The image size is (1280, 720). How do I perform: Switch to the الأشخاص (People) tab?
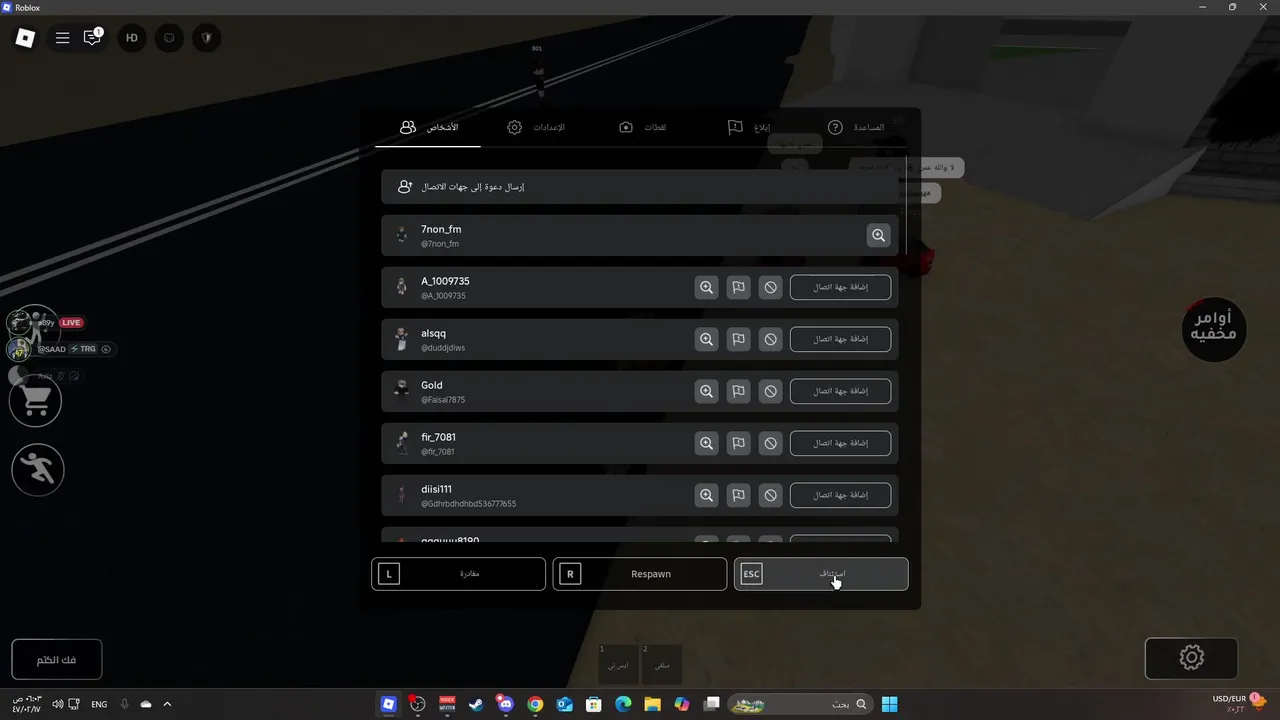pos(428,128)
